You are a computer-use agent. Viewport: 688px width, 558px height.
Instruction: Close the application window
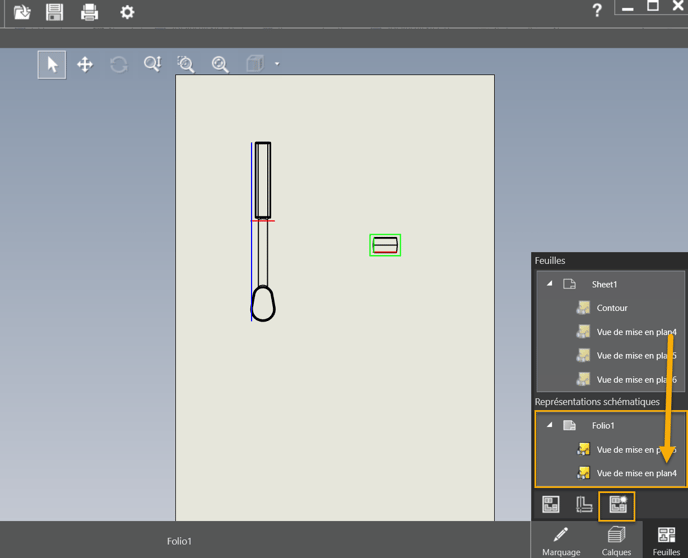click(x=678, y=6)
